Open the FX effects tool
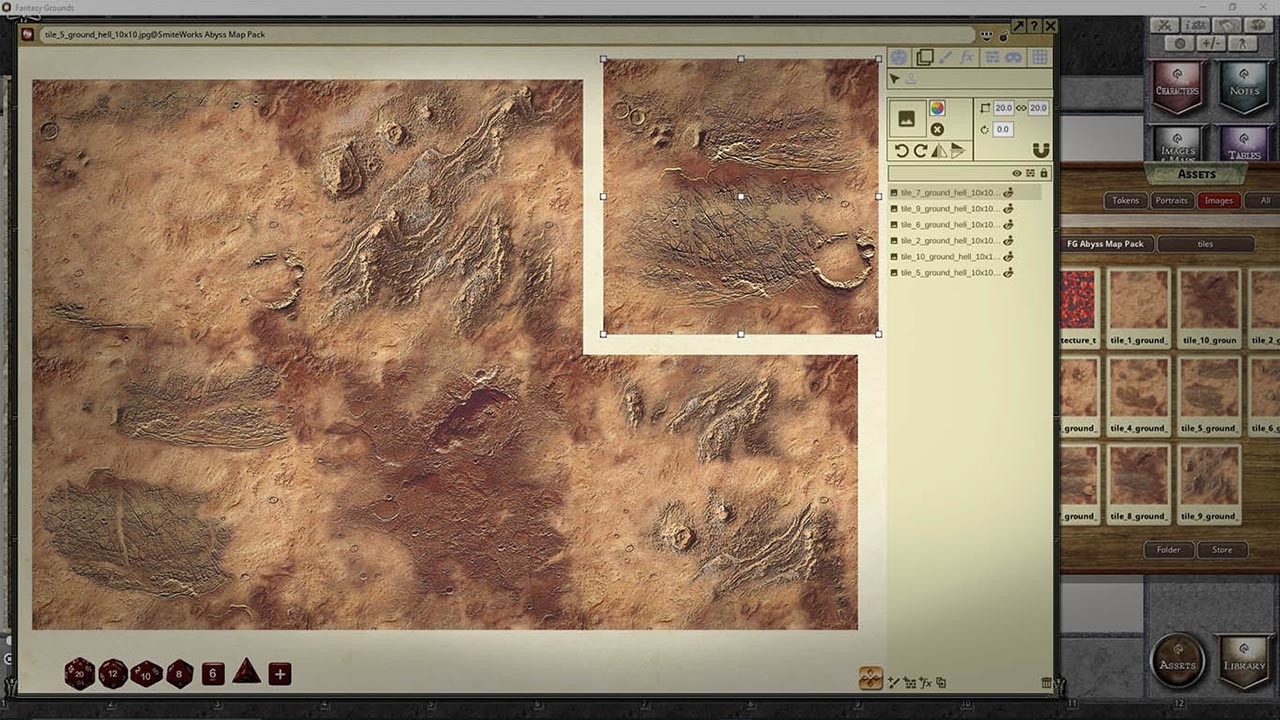 pyautogui.click(x=967, y=58)
